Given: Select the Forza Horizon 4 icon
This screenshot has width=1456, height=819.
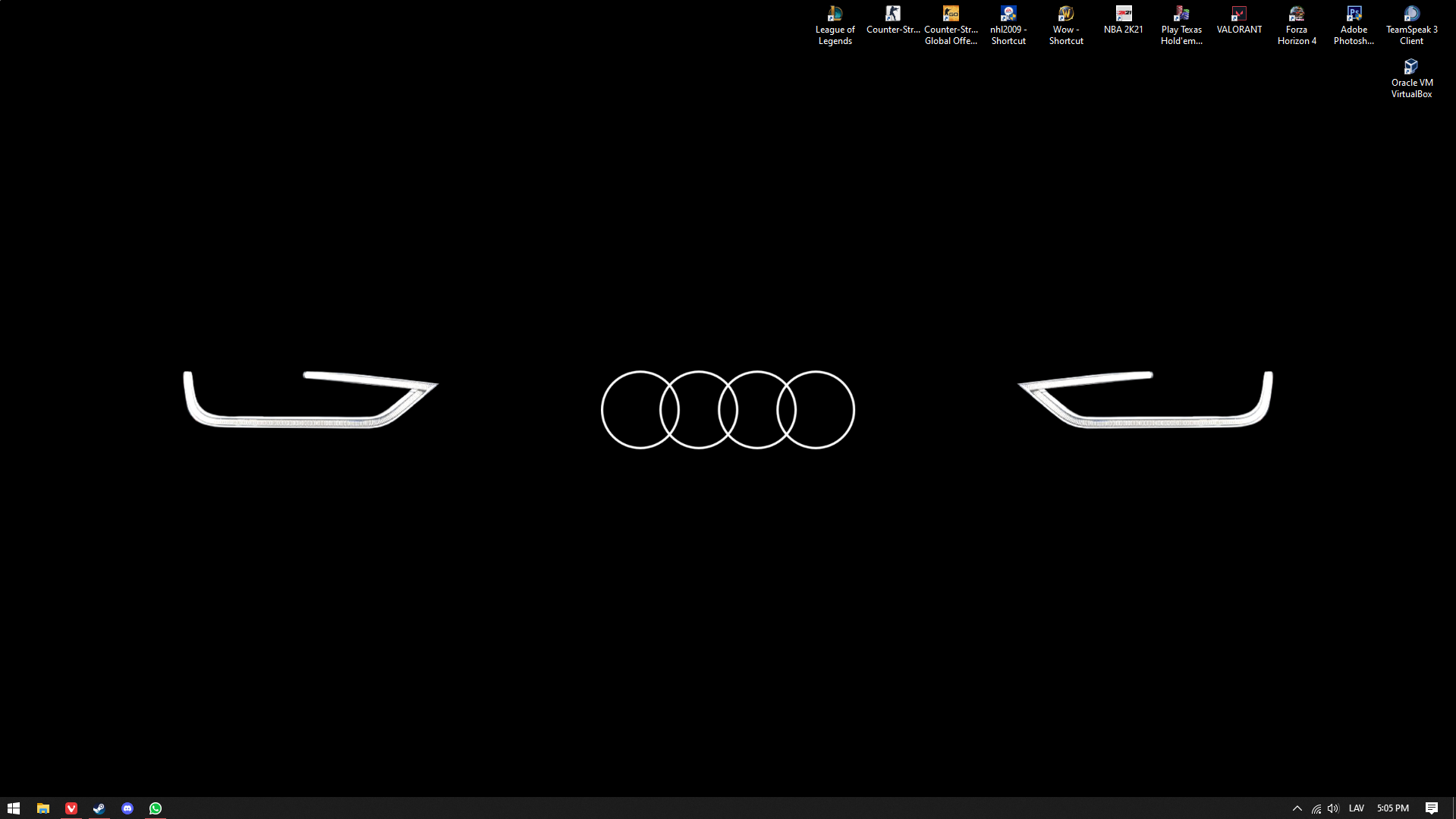Looking at the screenshot, I should 1297,25.
